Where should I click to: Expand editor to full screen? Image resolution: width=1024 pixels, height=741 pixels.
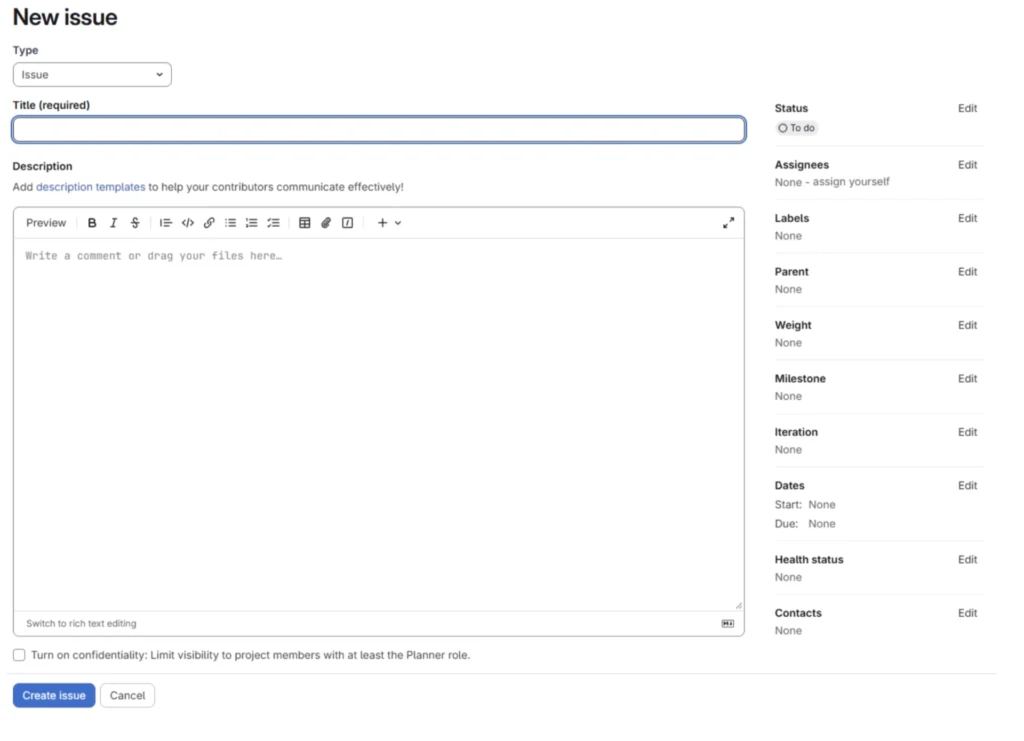pyautogui.click(x=728, y=223)
